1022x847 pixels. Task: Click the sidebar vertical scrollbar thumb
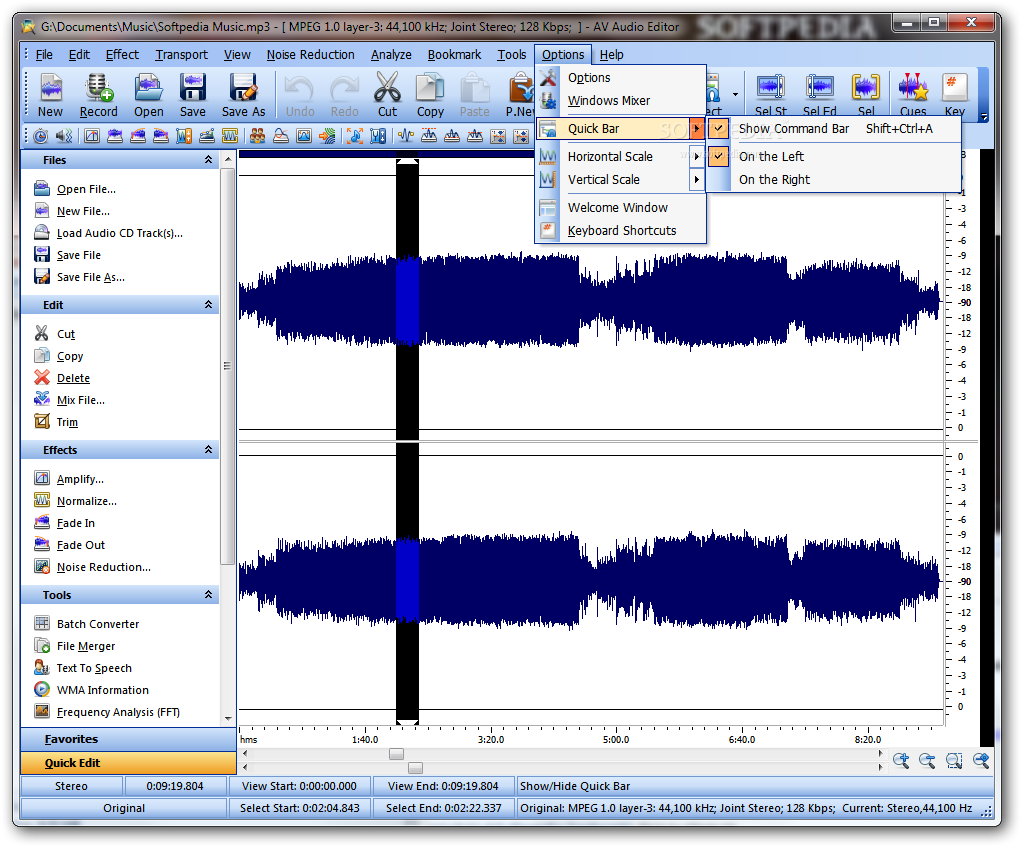[227, 366]
